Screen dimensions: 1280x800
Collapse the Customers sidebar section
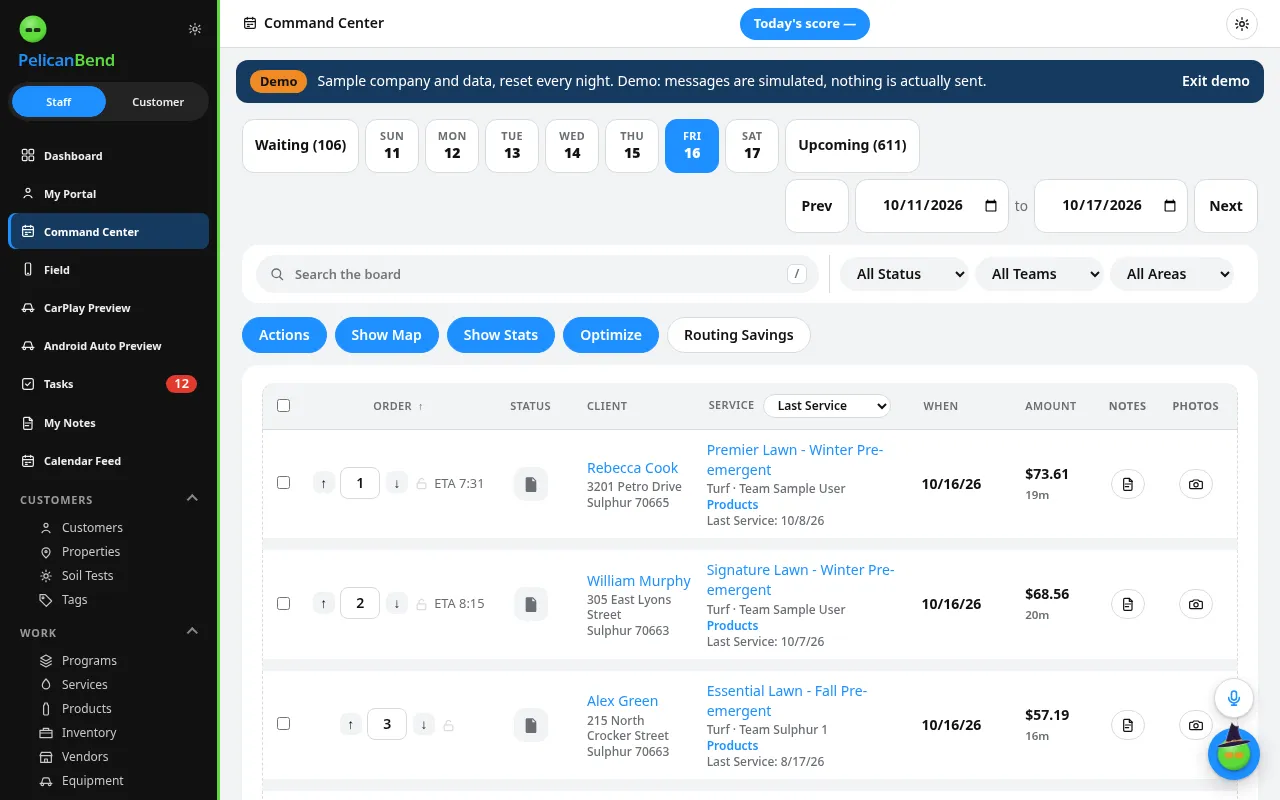point(192,499)
